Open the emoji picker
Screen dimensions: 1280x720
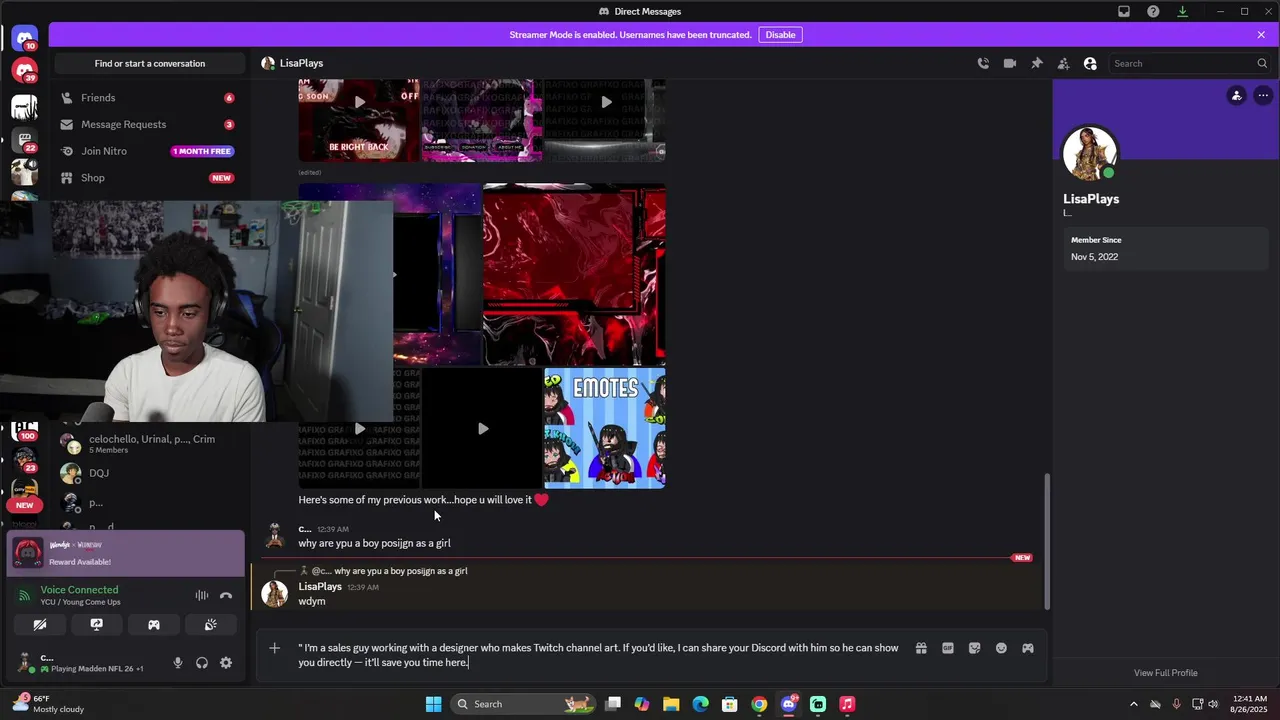[1001, 648]
